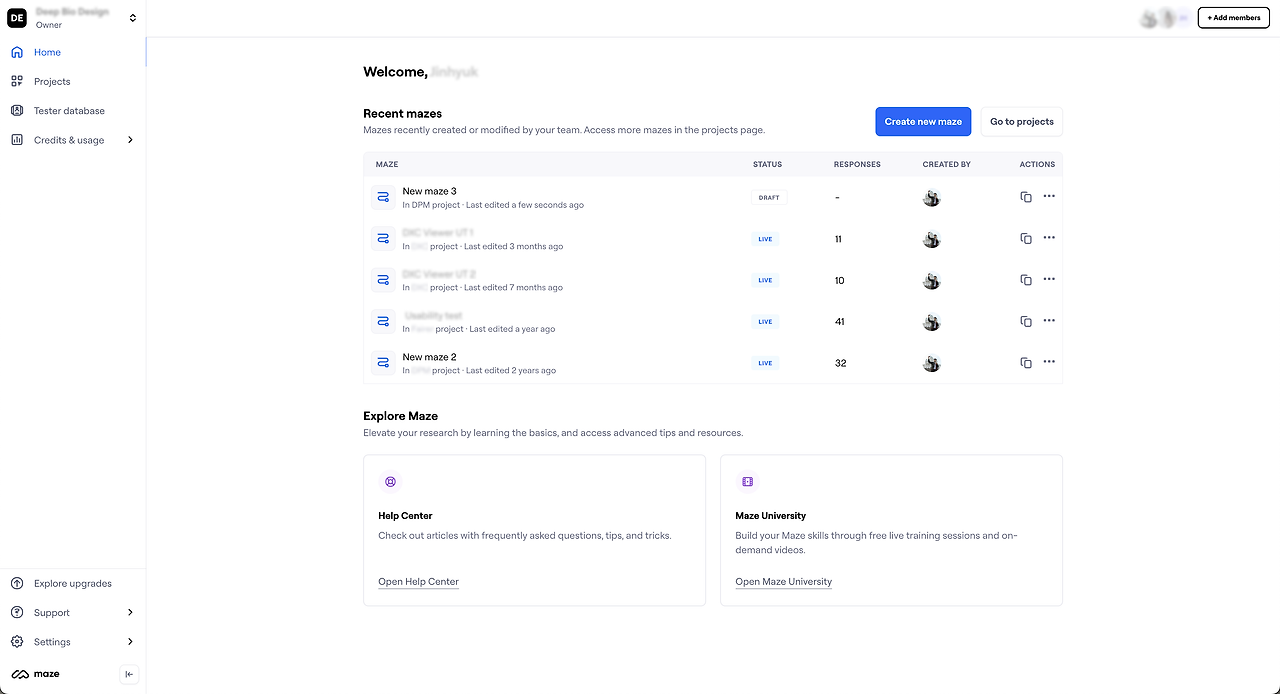Click the maze logo in sidebar
The width and height of the screenshot is (1280, 694).
[36, 674]
